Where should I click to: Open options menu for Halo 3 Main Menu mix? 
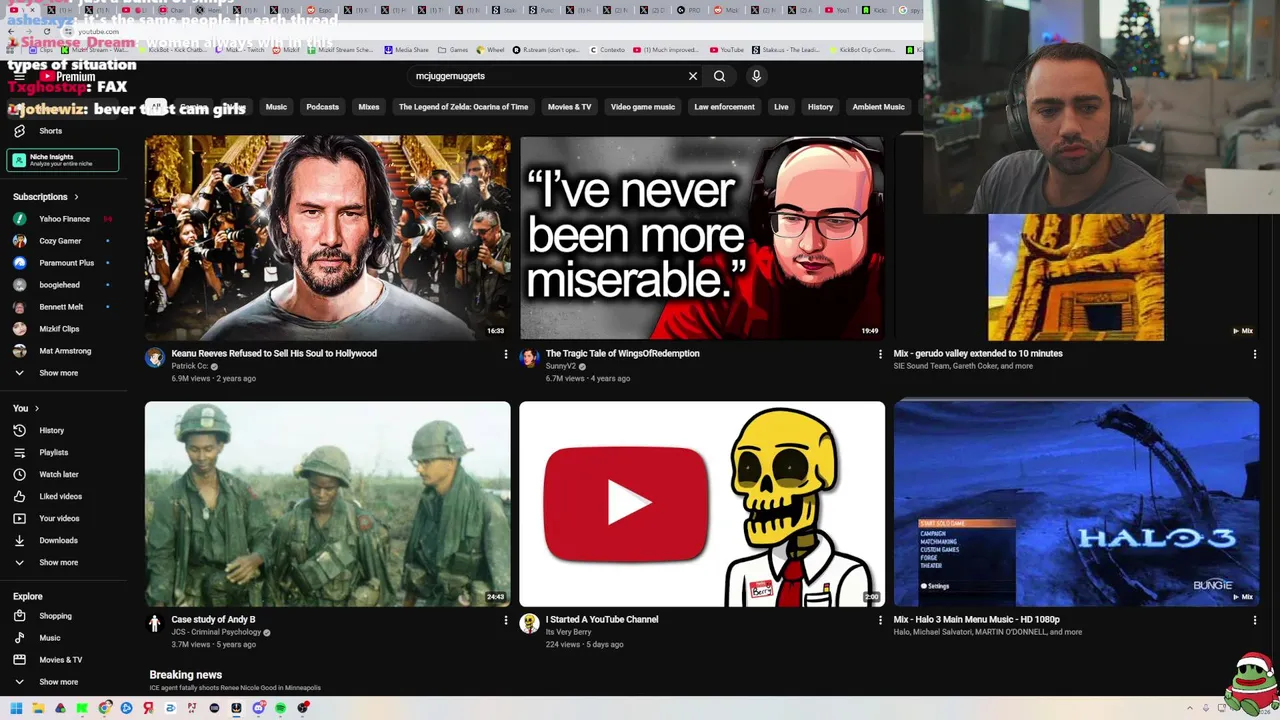pos(1254,620)
